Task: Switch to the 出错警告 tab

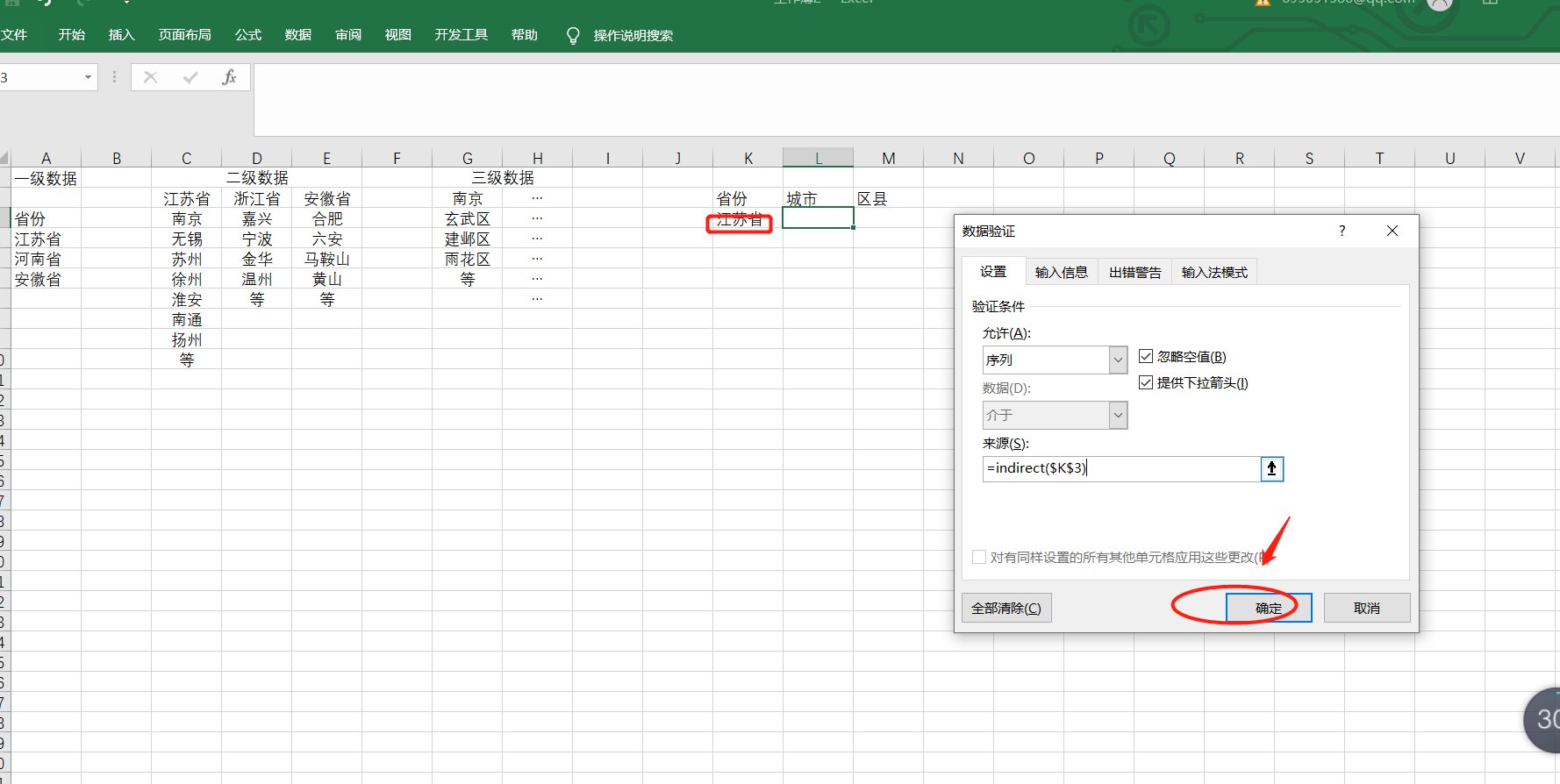Action: coord(1134,272)
